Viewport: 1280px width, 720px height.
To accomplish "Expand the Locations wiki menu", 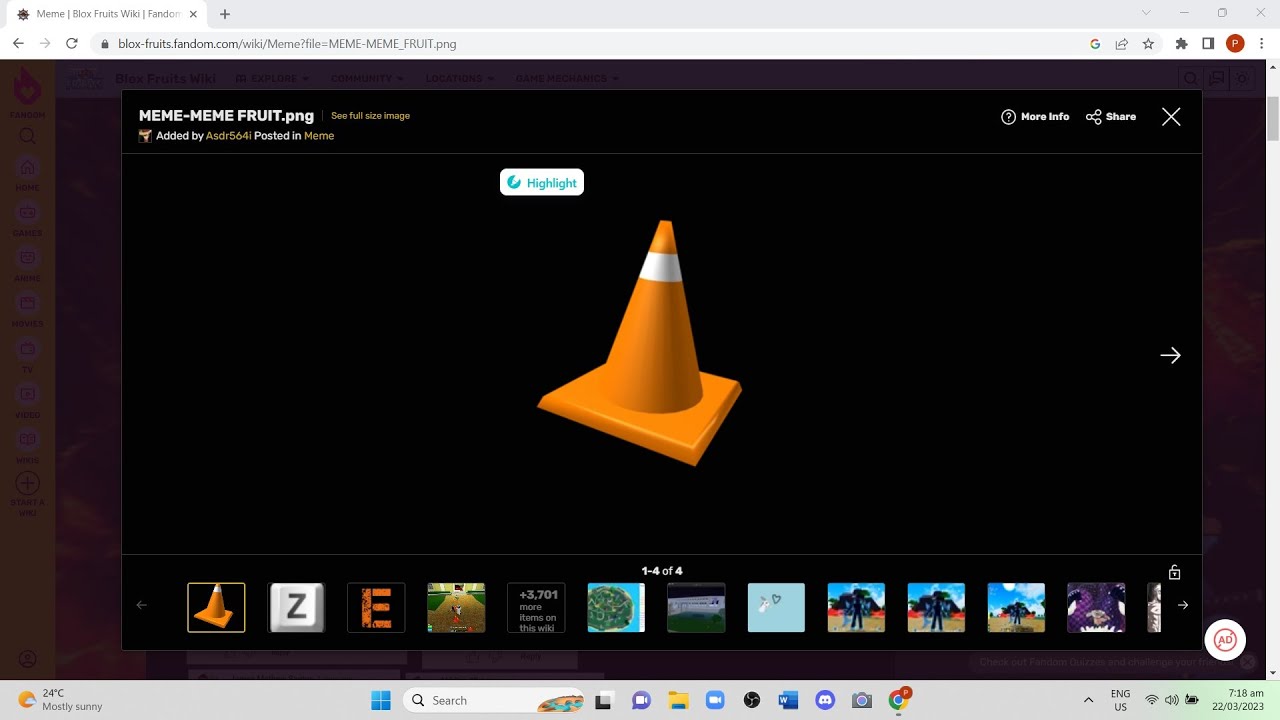I will (459, 79).
